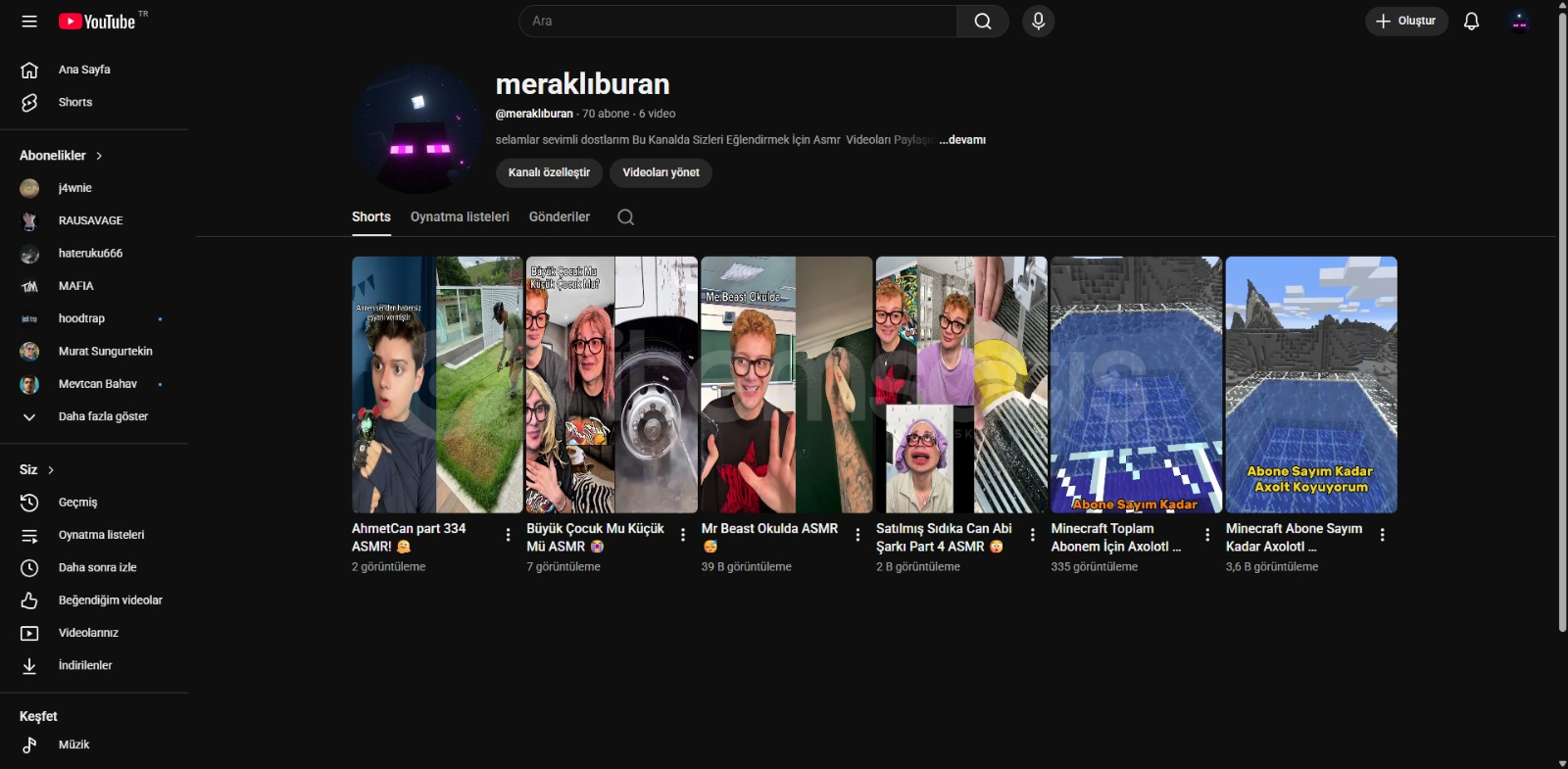Click the YouTube logo
The width and height of the screenshot is (1568, 769).
click(x=97, y=22)
